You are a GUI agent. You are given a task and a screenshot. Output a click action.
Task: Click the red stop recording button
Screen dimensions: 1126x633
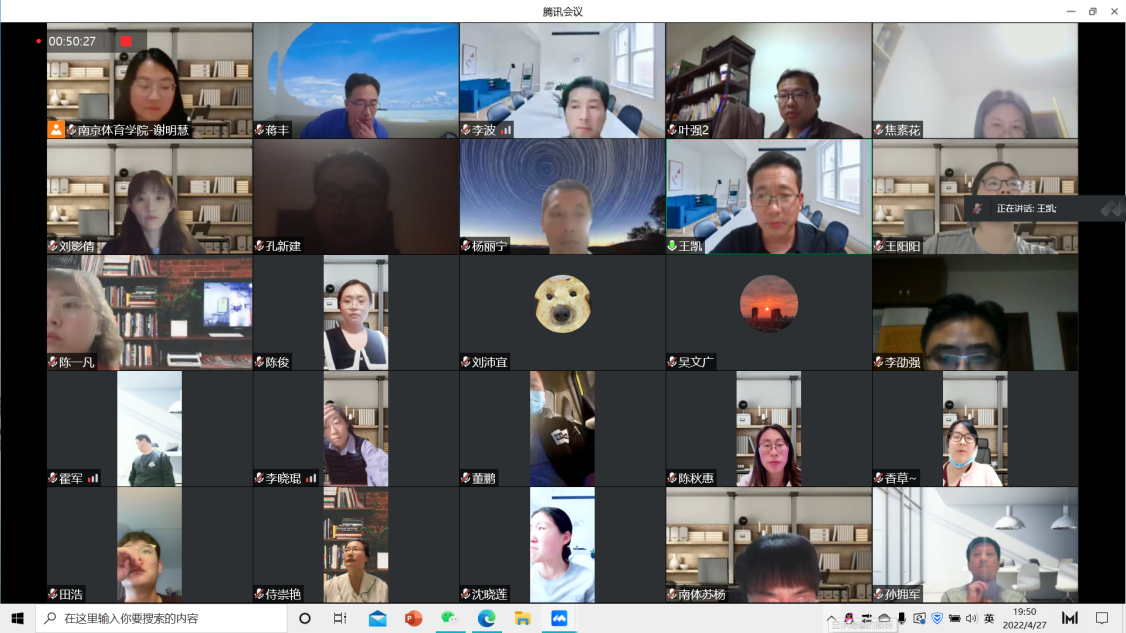126,41
